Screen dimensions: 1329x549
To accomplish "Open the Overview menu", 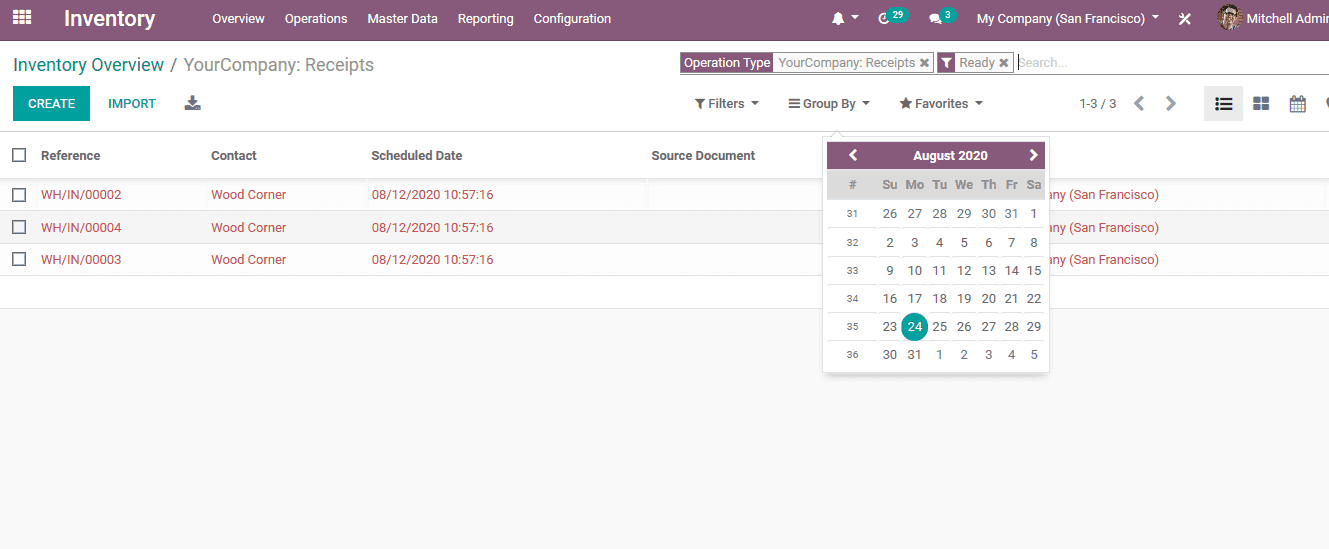I will [x=238, y=19].
